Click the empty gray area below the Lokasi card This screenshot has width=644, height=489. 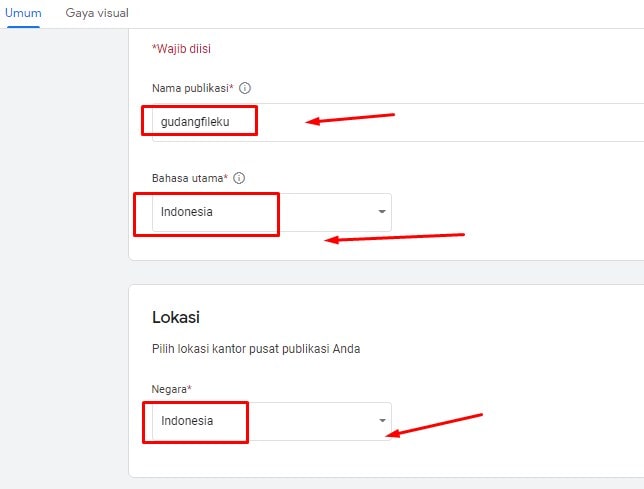380,483
